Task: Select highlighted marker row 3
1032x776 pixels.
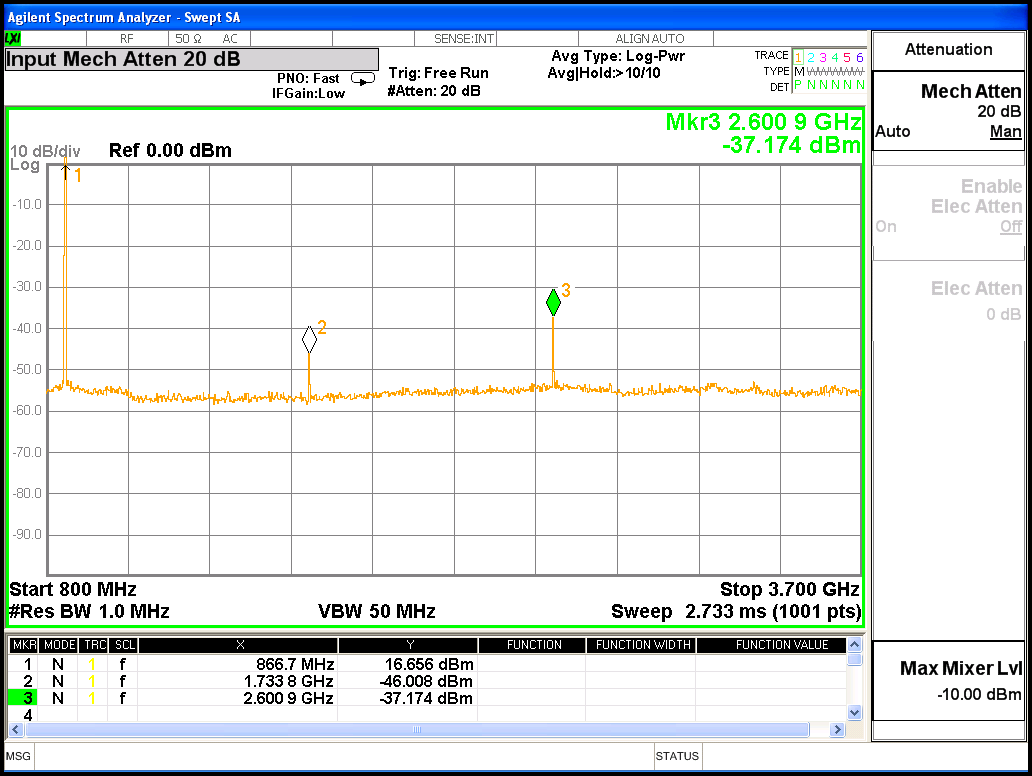Action: (x=426, y=698)
